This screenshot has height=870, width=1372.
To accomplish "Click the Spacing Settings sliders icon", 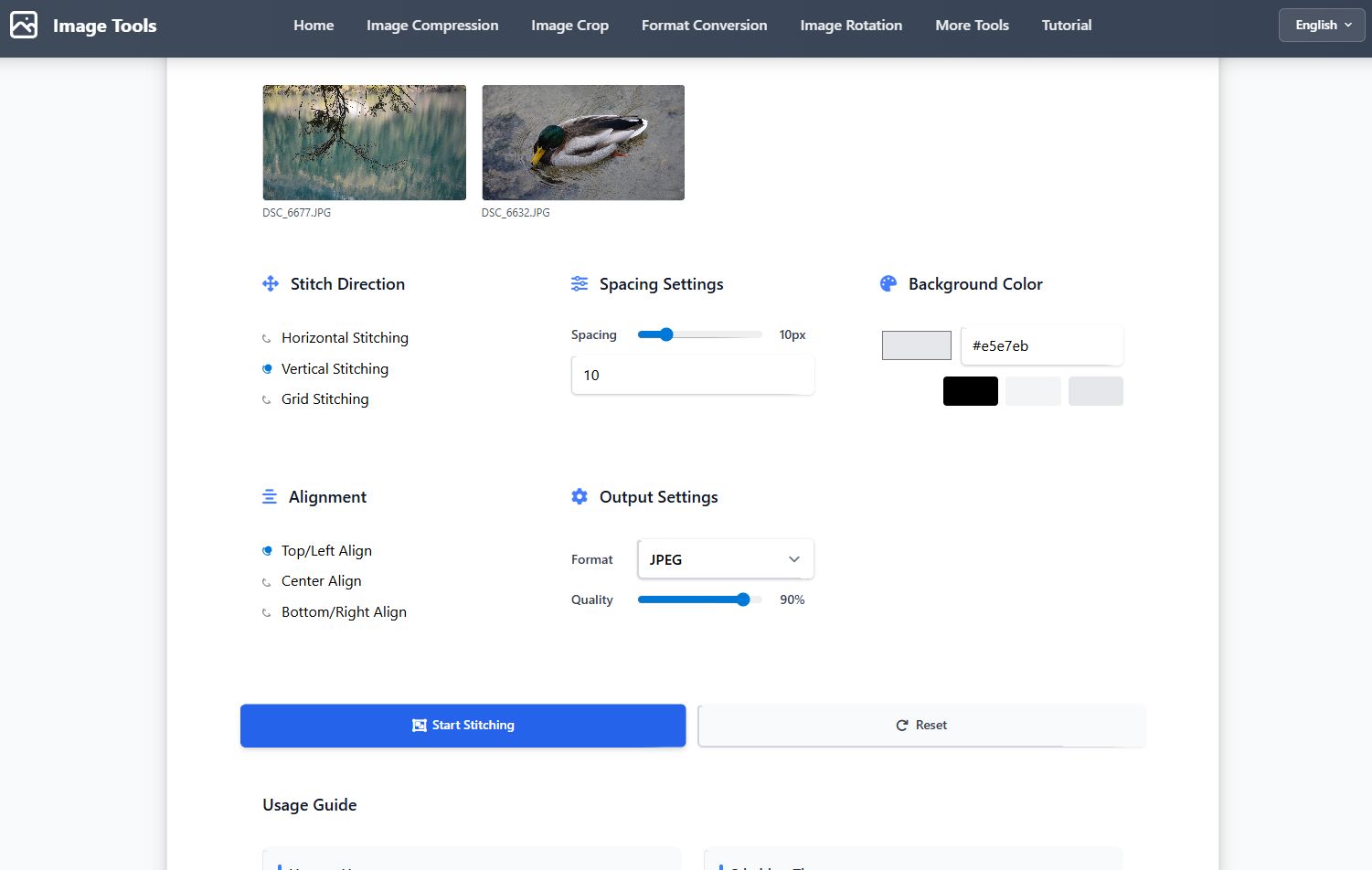I will click(580, 284).
